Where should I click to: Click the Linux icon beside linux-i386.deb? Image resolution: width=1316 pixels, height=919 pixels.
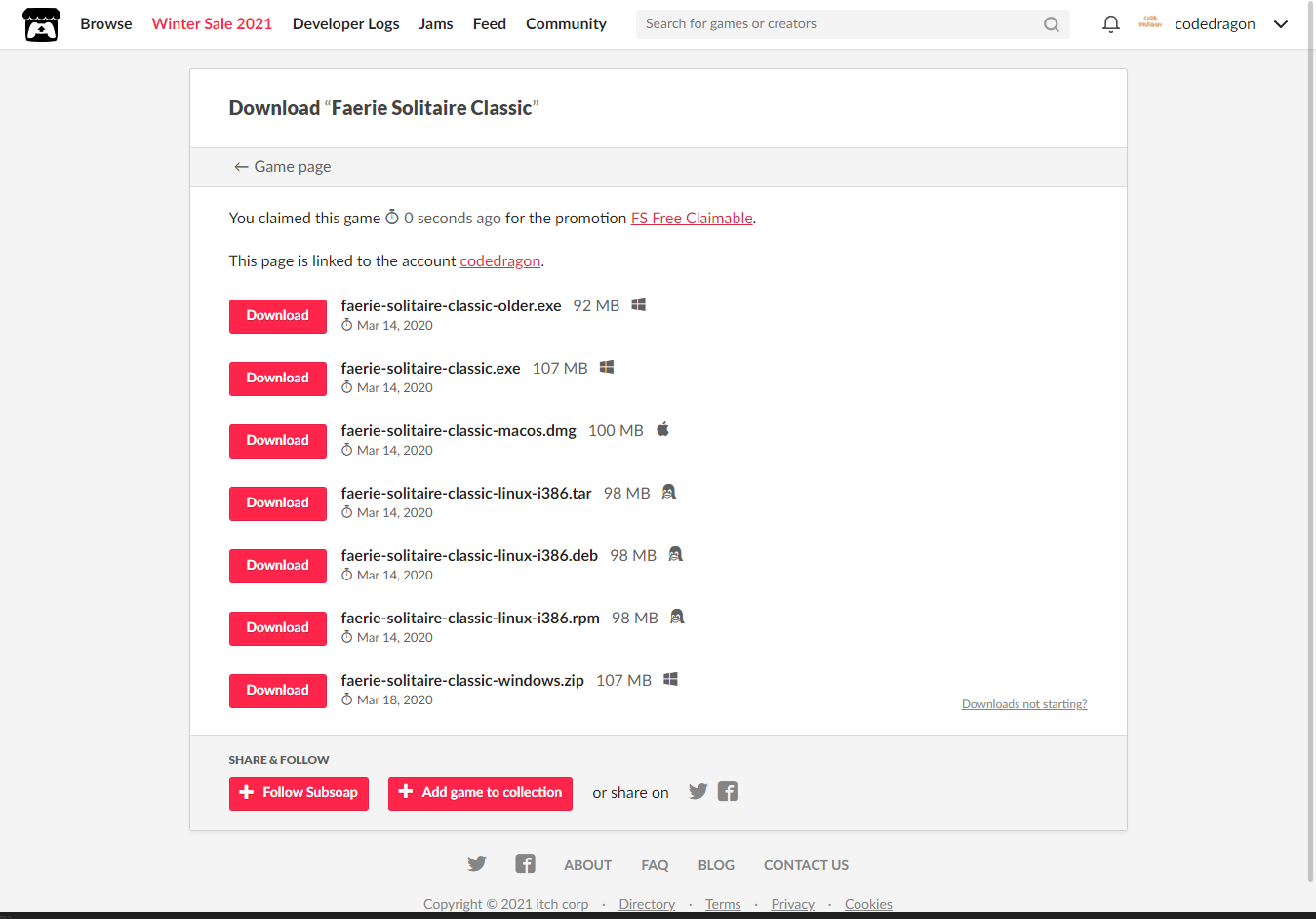pos(675,554)
